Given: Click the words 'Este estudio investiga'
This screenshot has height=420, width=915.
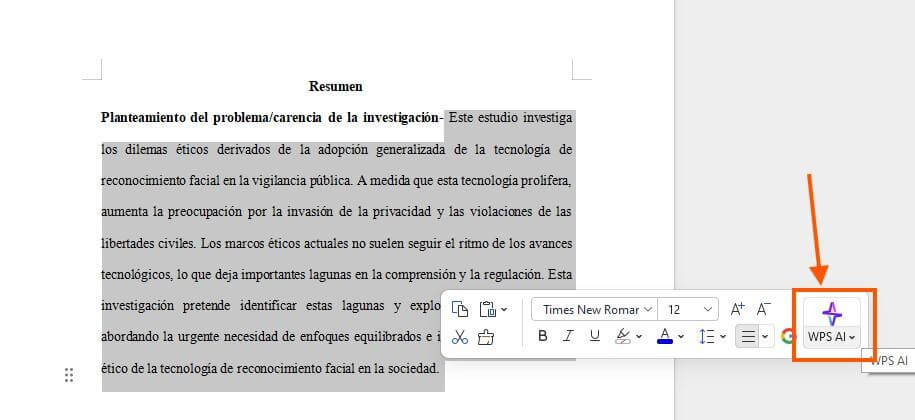Looking at the screenshot, I should click(511, 117).
